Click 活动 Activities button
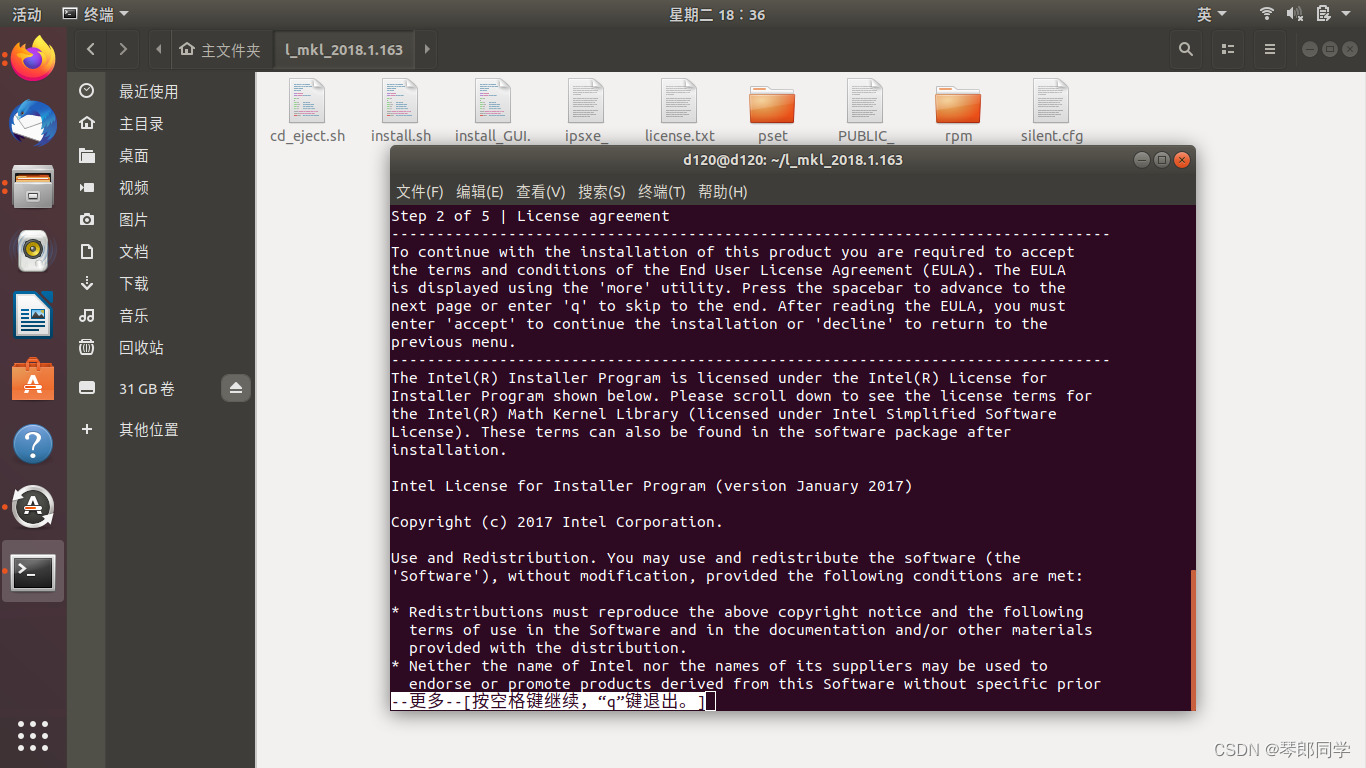 pos(27,14)
